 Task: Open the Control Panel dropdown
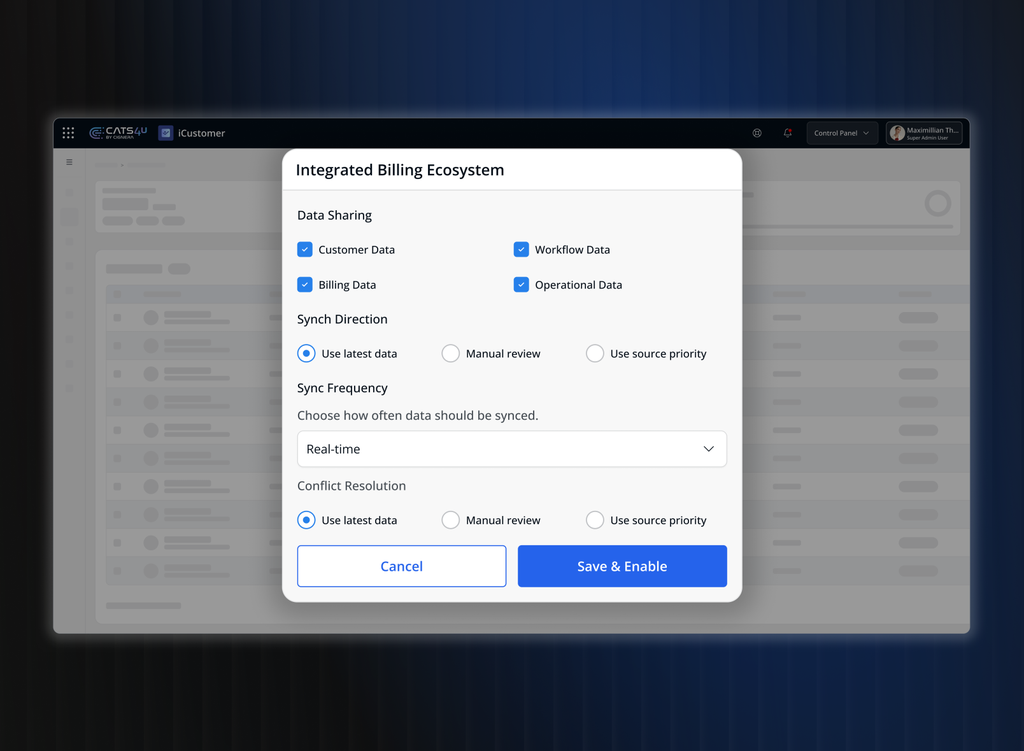(842, 133)
